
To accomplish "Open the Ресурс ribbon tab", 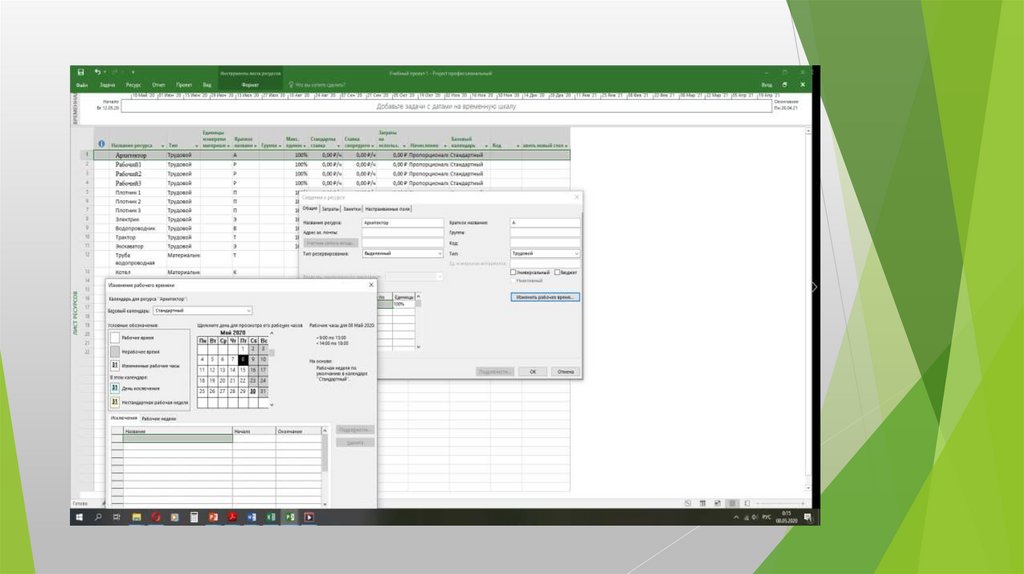I will tap(133, 86).
